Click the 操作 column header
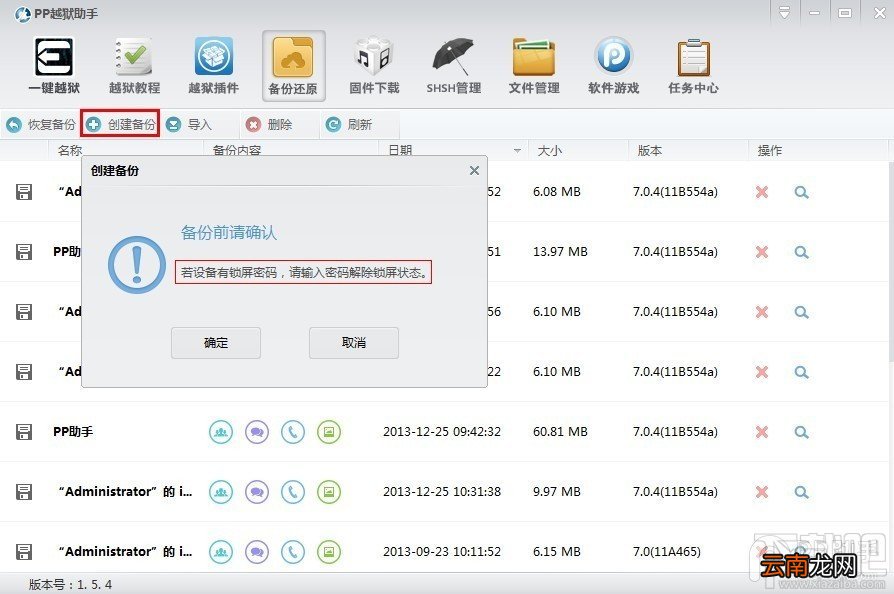This screenshot has width=894, height=594. coord(770,150)
